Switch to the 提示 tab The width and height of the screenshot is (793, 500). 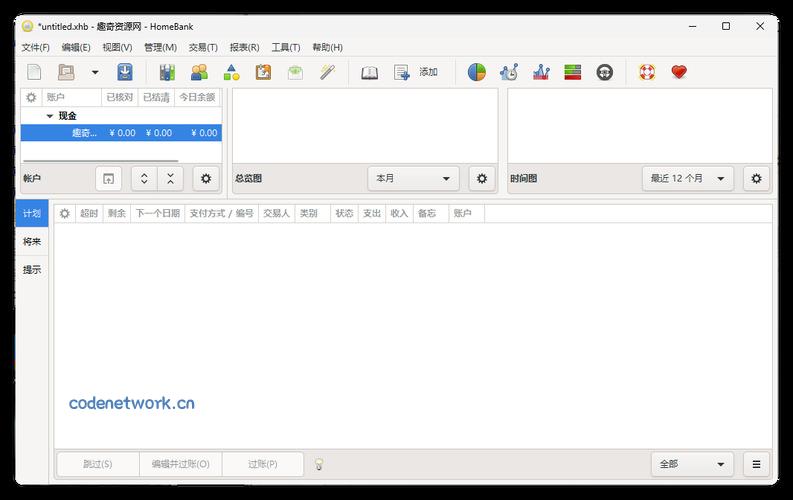coord(32,270)
